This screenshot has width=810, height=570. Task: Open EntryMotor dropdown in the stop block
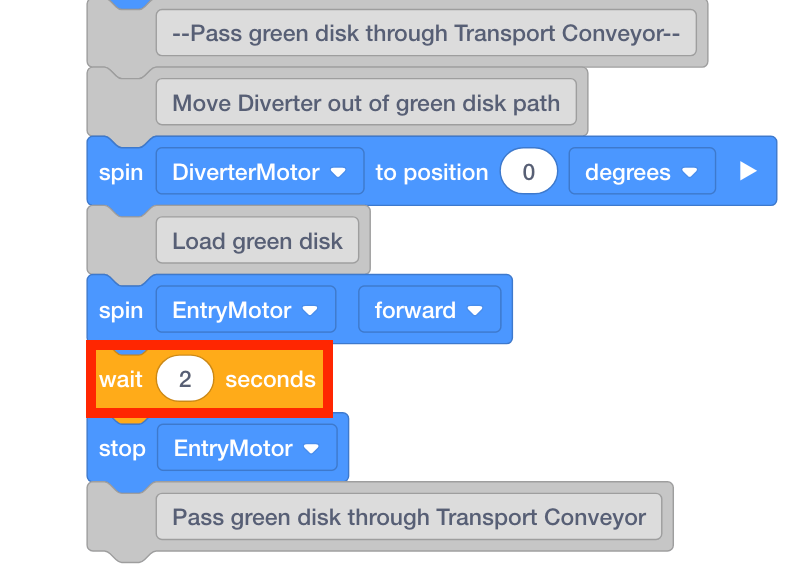pyautogui.click(x=246, y=448)
